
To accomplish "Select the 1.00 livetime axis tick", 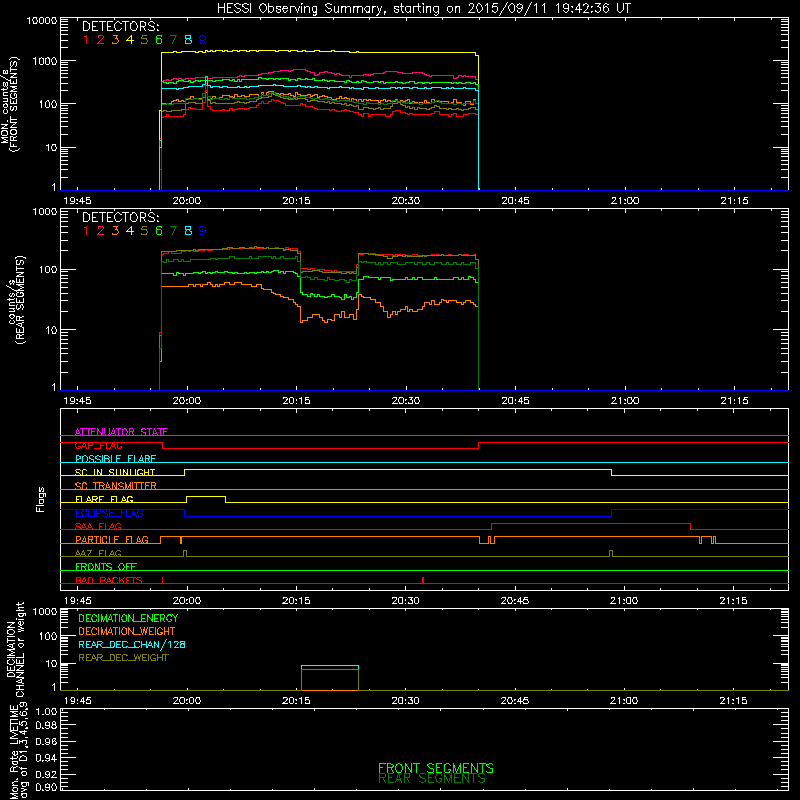I will pos(46,711).
